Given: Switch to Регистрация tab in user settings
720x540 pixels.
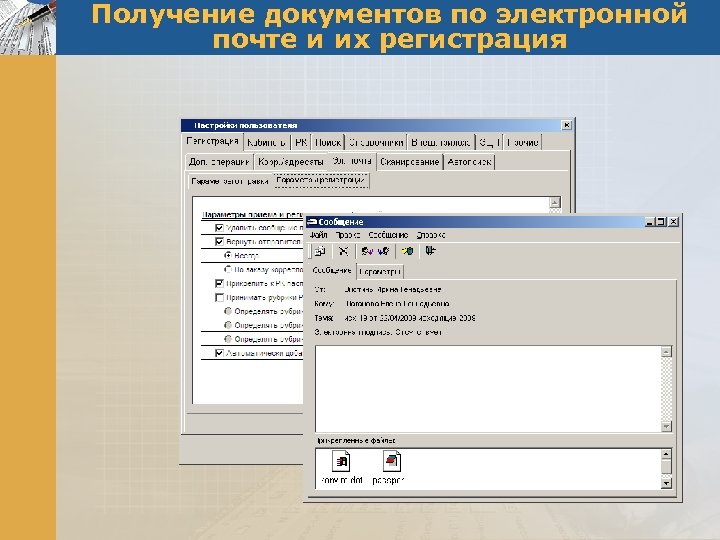Looking at the screenshot, I should coord(213,141).
